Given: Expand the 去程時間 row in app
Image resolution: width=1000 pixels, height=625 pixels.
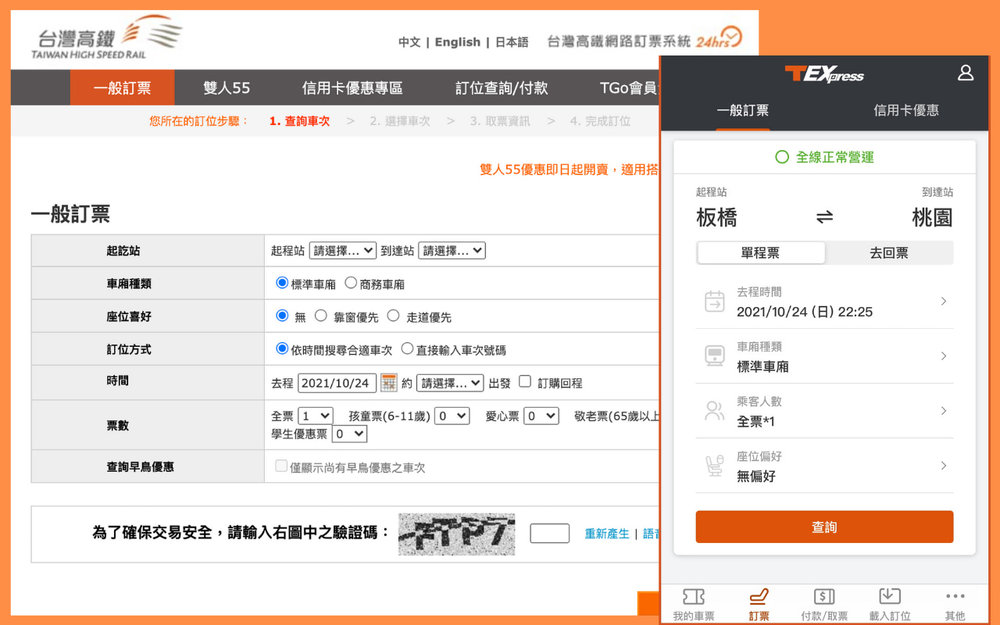Looking at the screenshot, I should pos(824,302).
